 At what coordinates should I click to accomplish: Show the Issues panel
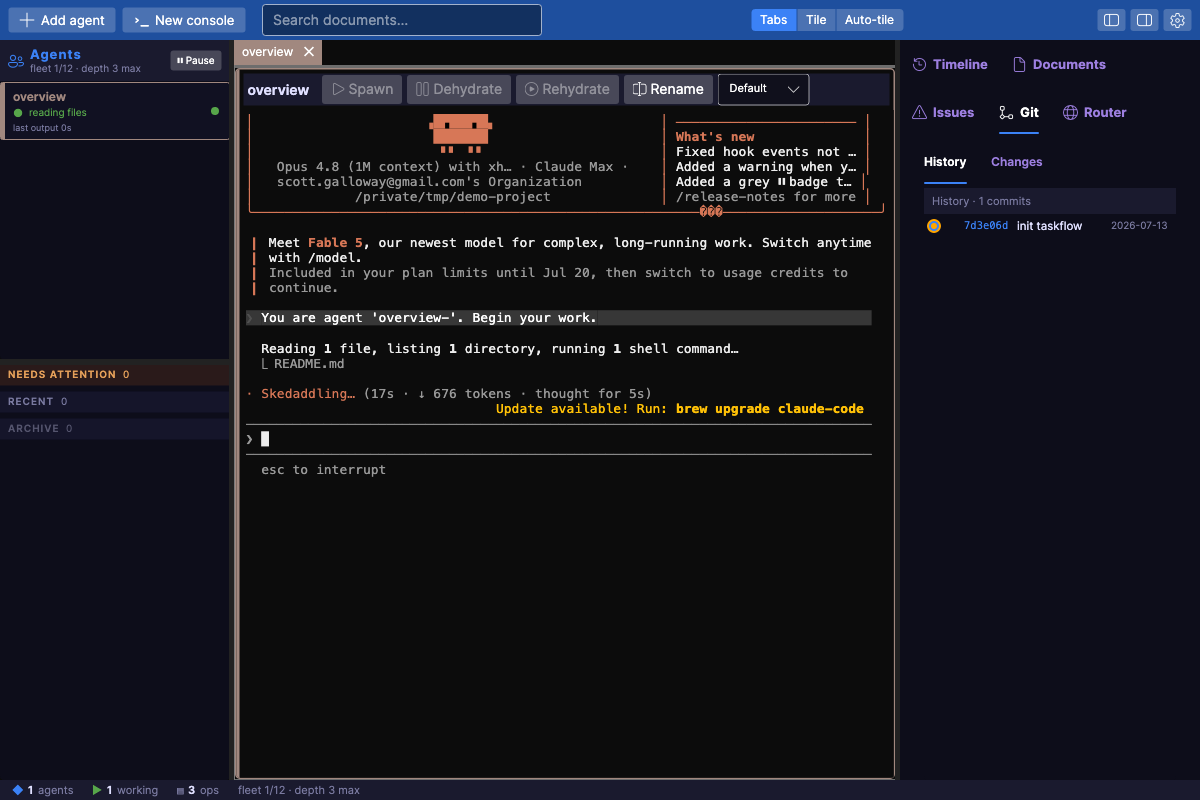[x=943, y=112]
